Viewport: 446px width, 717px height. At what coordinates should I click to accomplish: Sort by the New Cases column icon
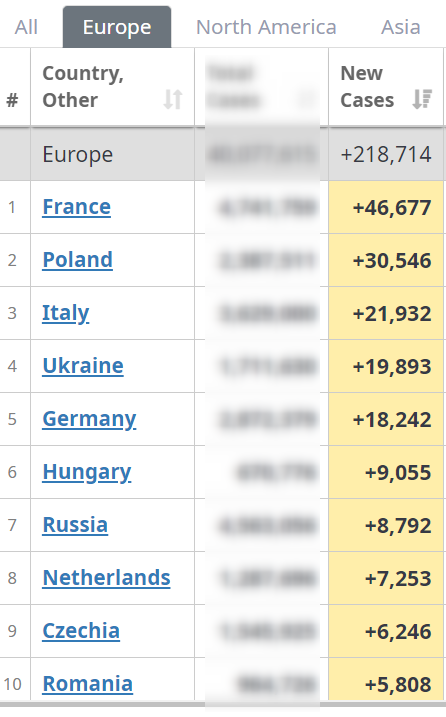point(421,99)
